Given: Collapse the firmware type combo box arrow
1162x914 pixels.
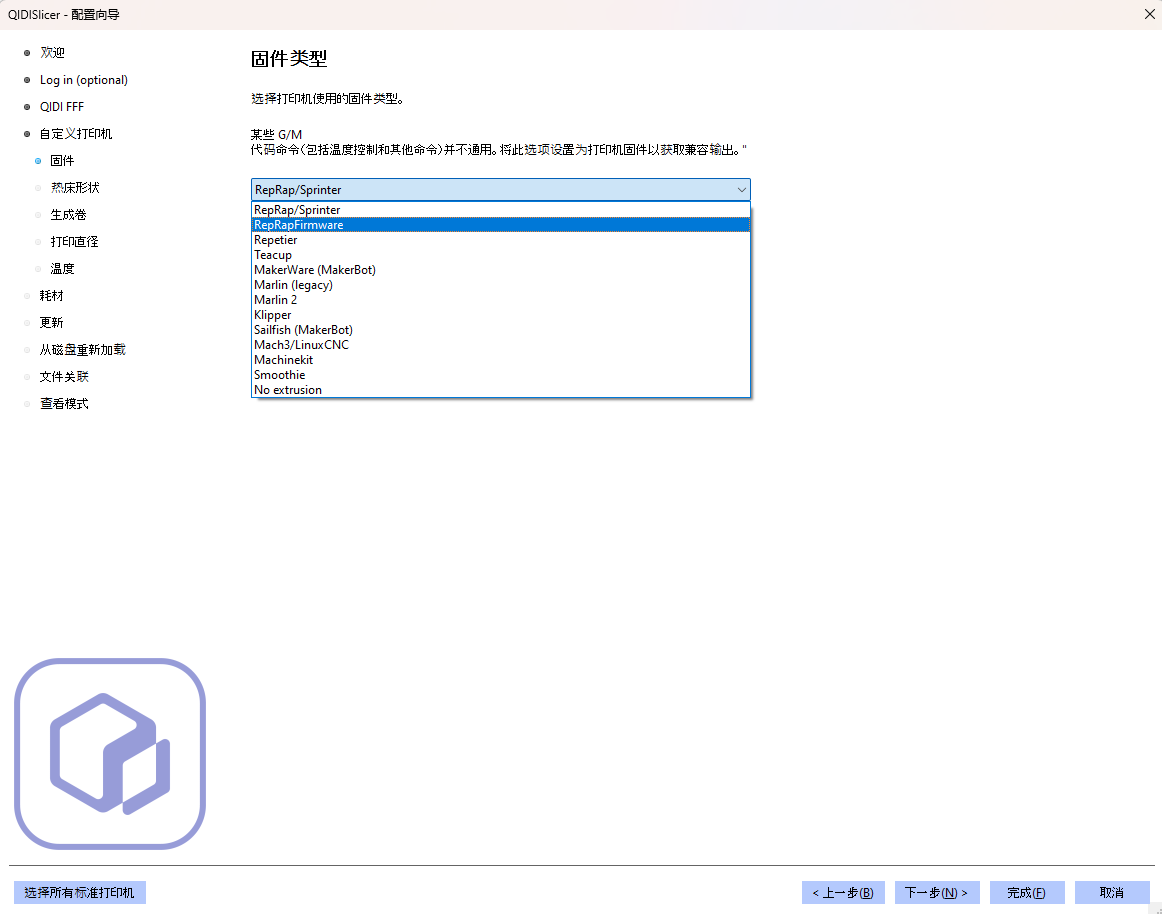Looking at the screenshot, I should [741, 190].
